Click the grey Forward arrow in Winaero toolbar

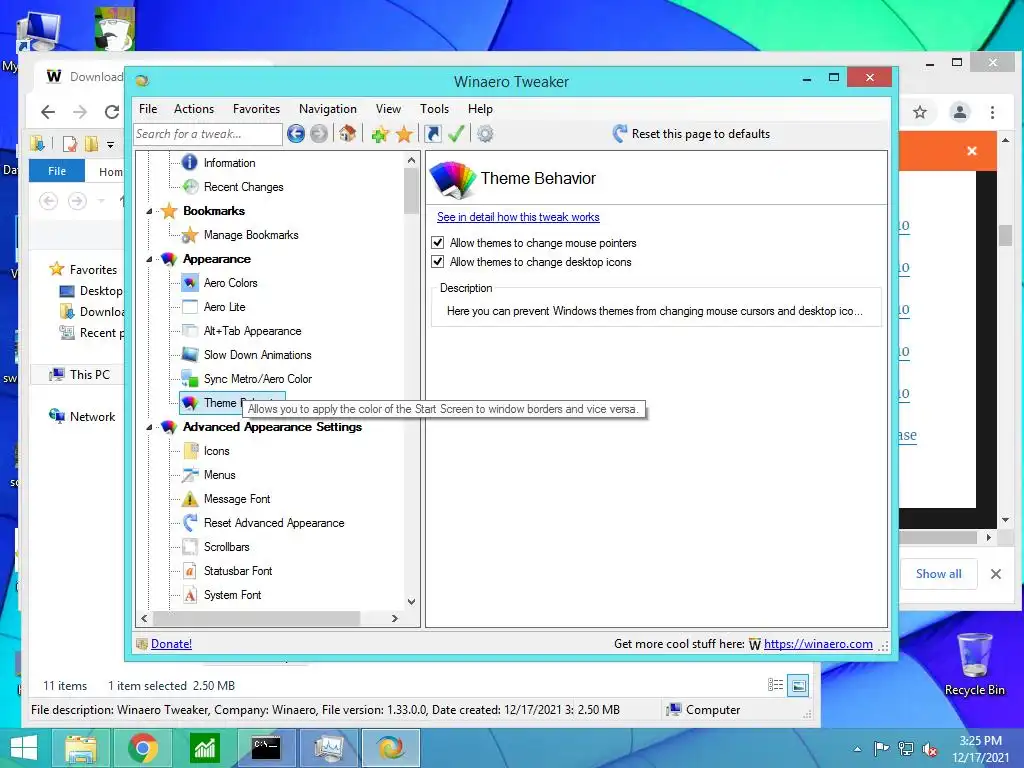319,134
